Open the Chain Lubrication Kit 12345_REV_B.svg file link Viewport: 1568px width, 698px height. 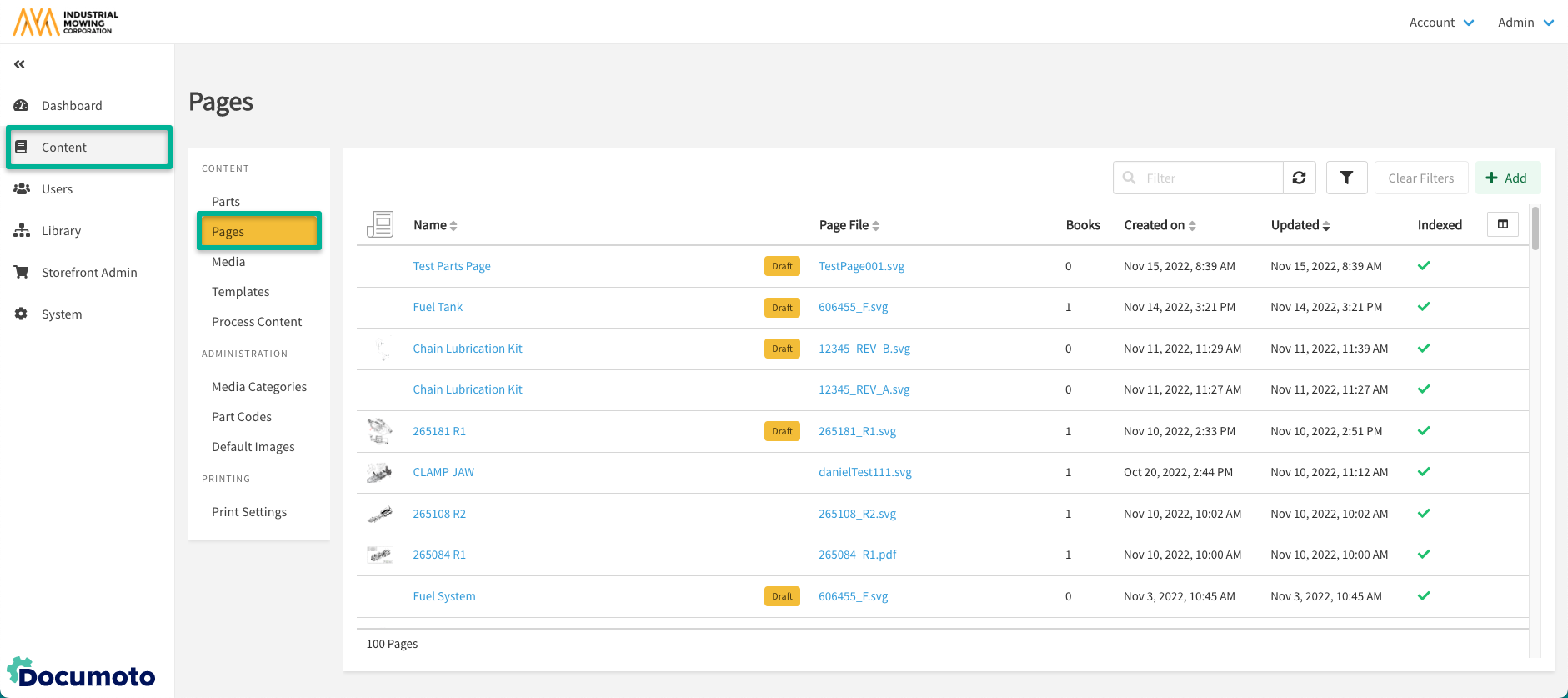(864, 349)
